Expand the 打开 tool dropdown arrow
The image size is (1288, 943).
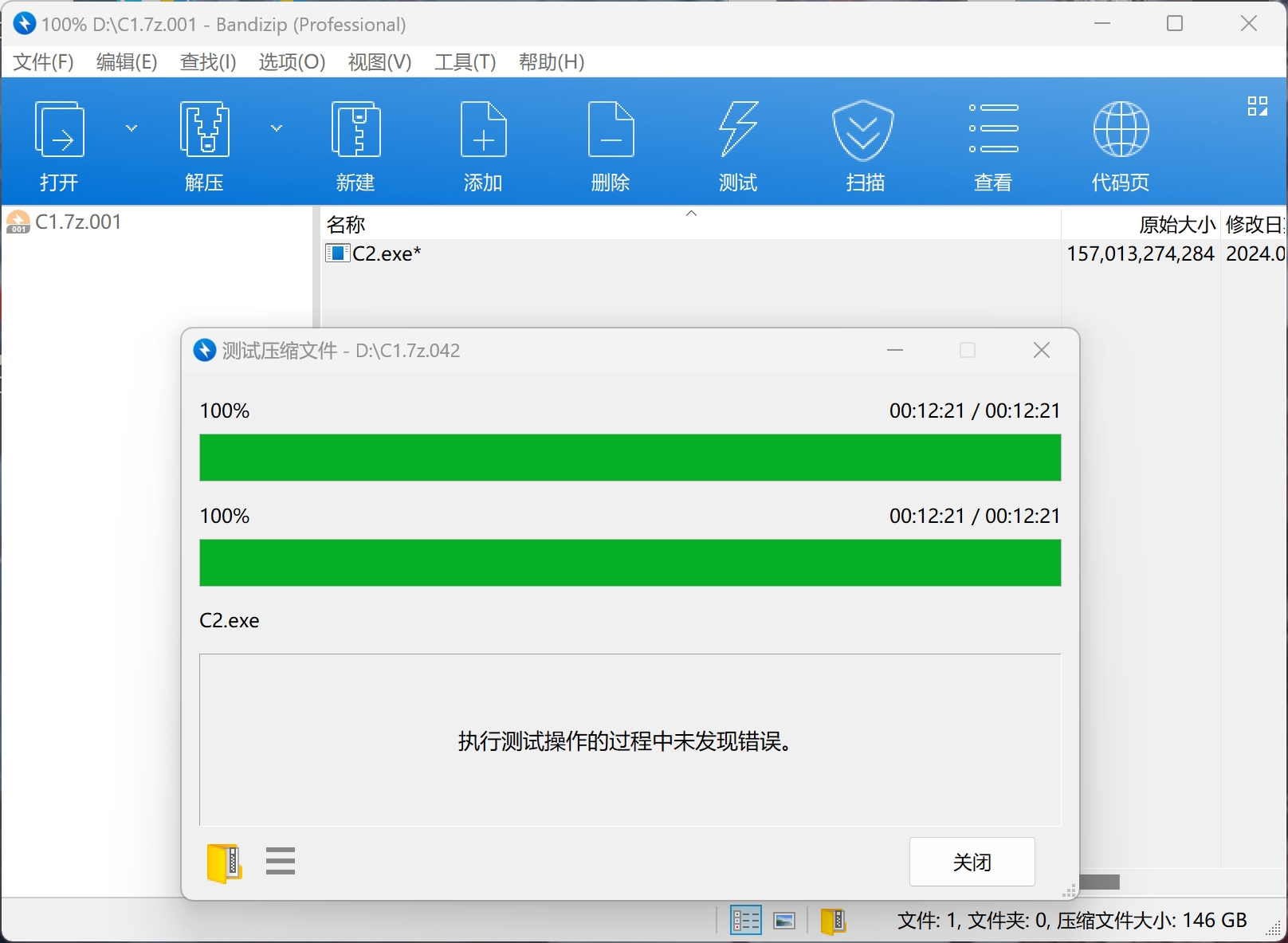[x=132, y=128]
